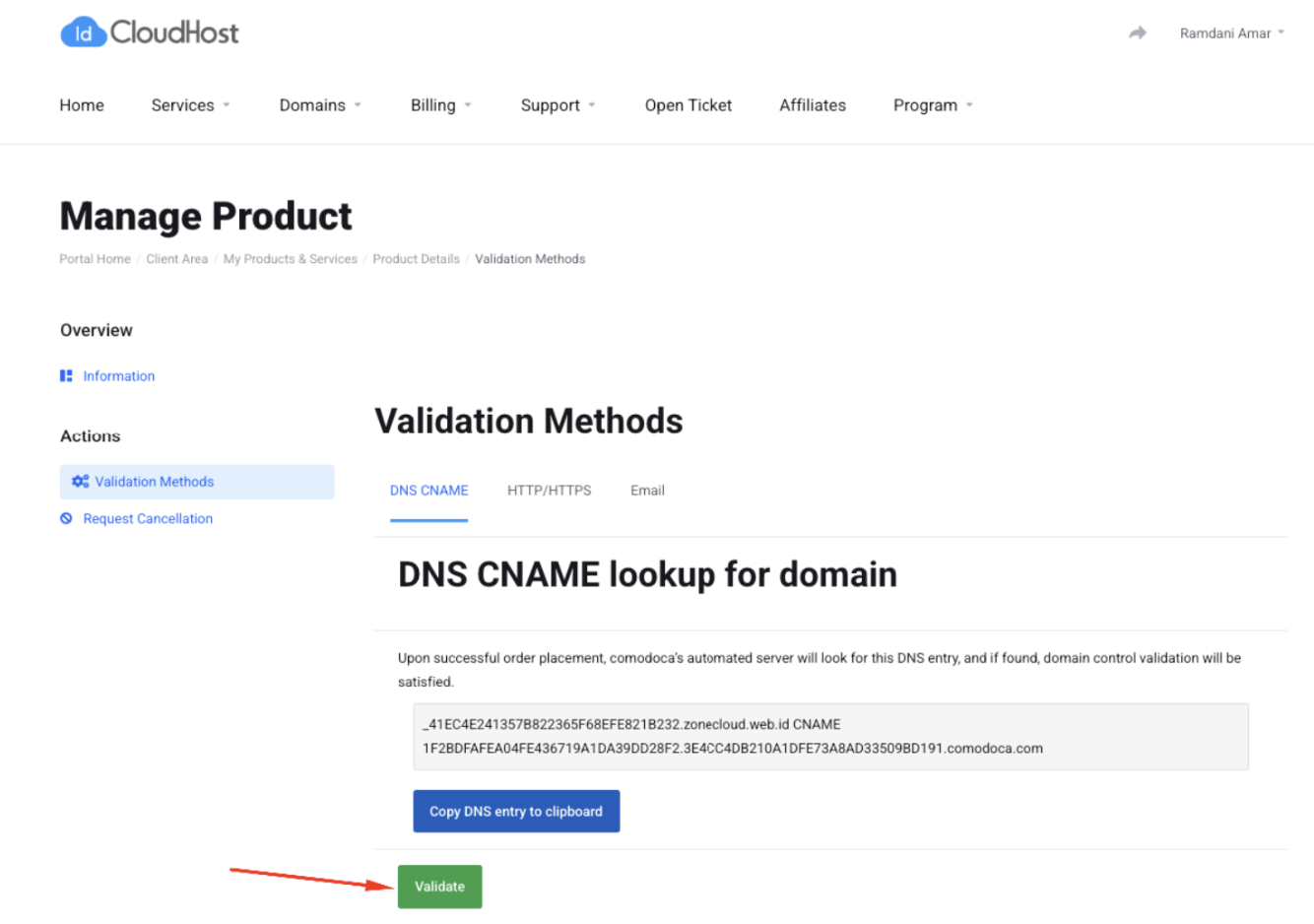Select Validation Methods in Actions sidebar
Viewport: 1314px width, 924px height.
point(197,482)
